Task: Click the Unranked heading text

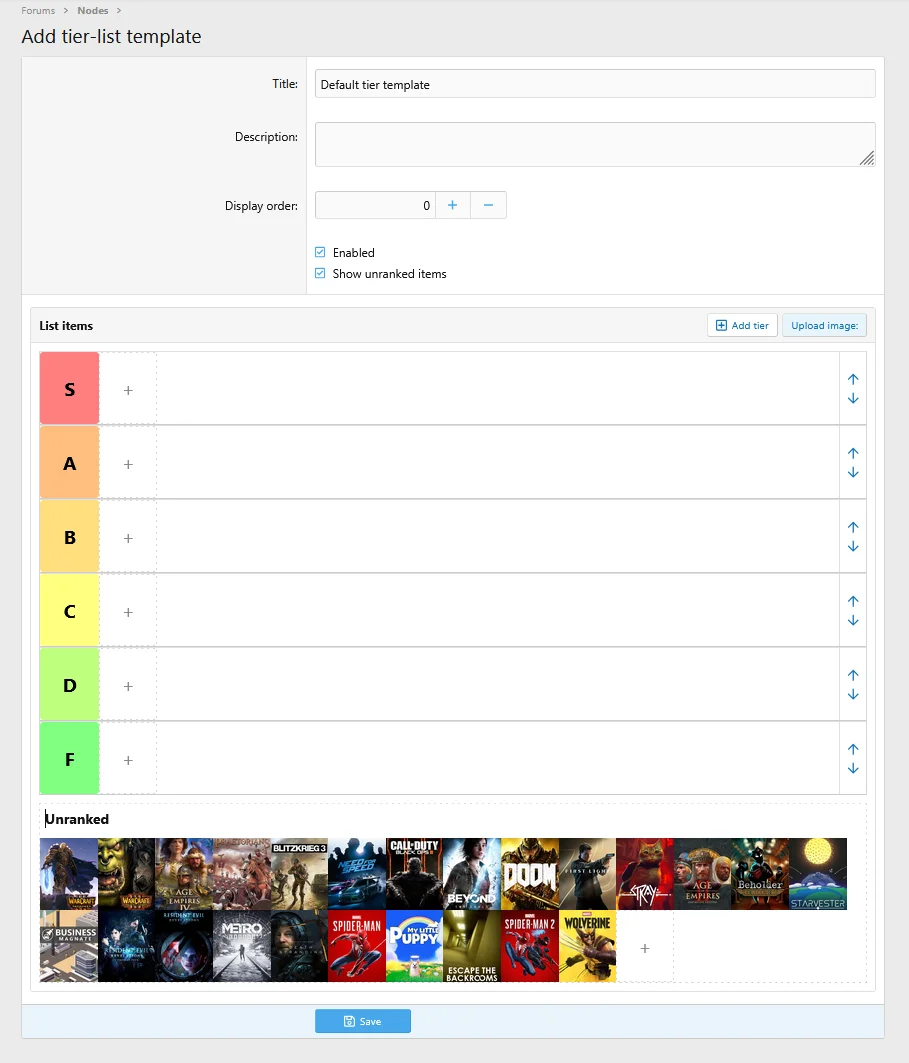Action: [77, 819]
